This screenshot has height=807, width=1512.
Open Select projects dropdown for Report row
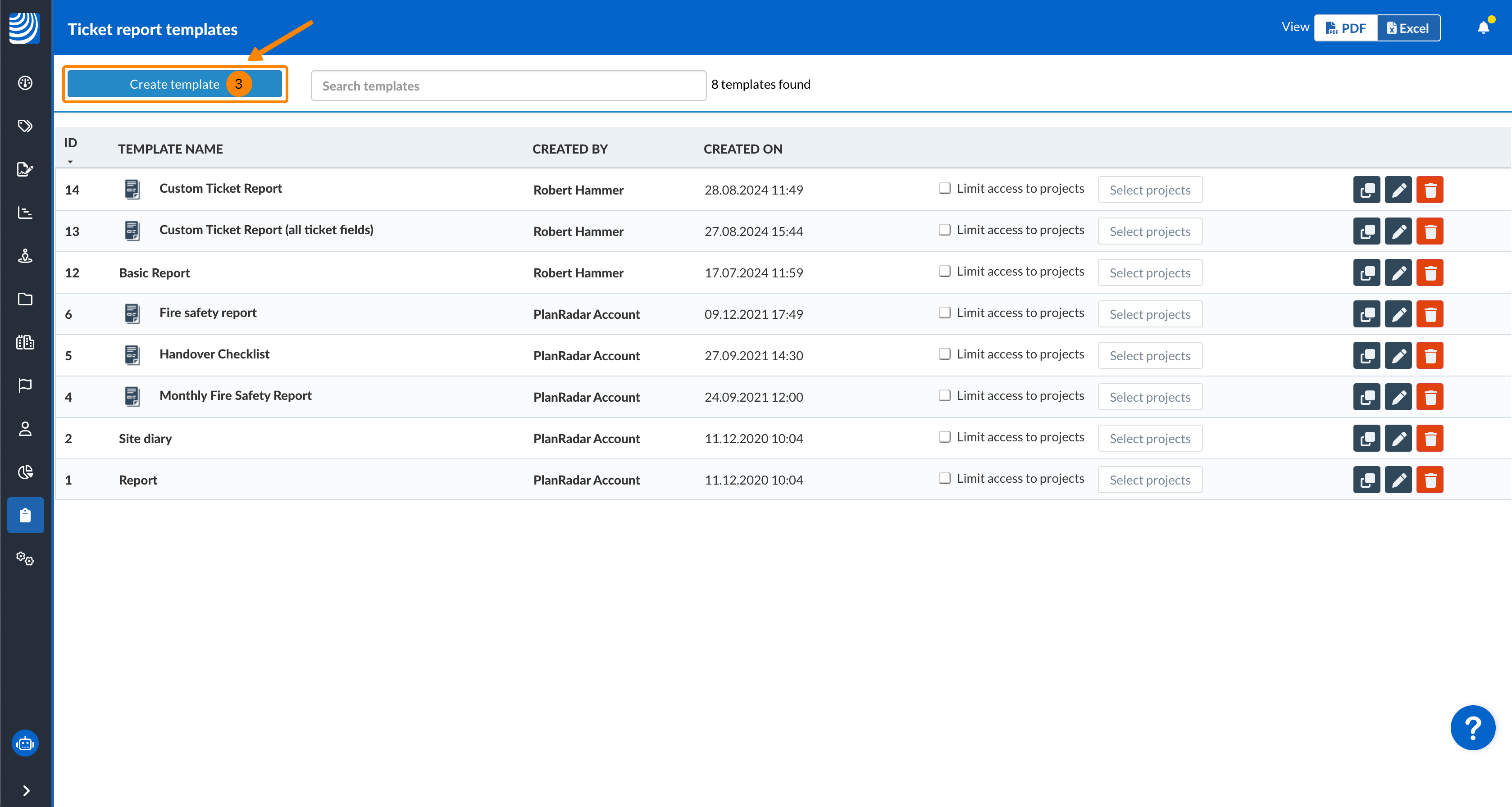1149,480
